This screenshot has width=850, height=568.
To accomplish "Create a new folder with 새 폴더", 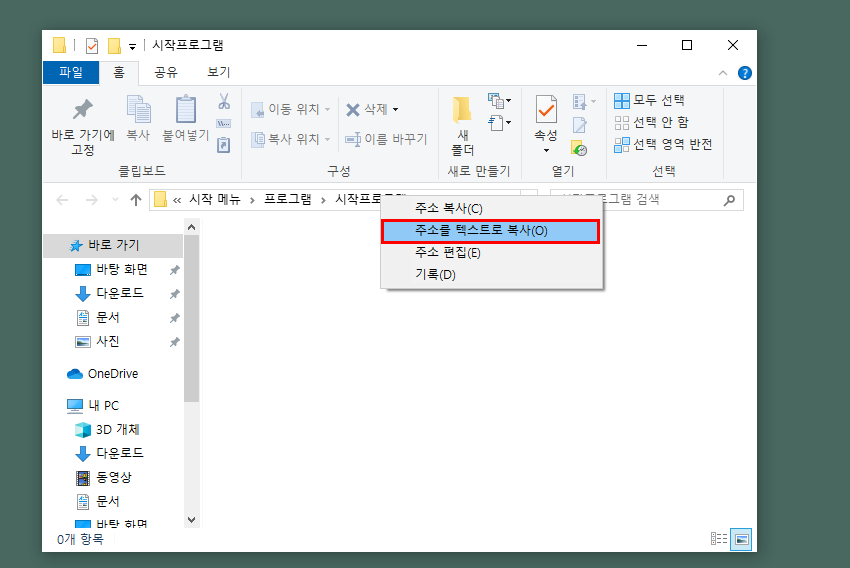I will pyautogui.click(x=462, y=124).
